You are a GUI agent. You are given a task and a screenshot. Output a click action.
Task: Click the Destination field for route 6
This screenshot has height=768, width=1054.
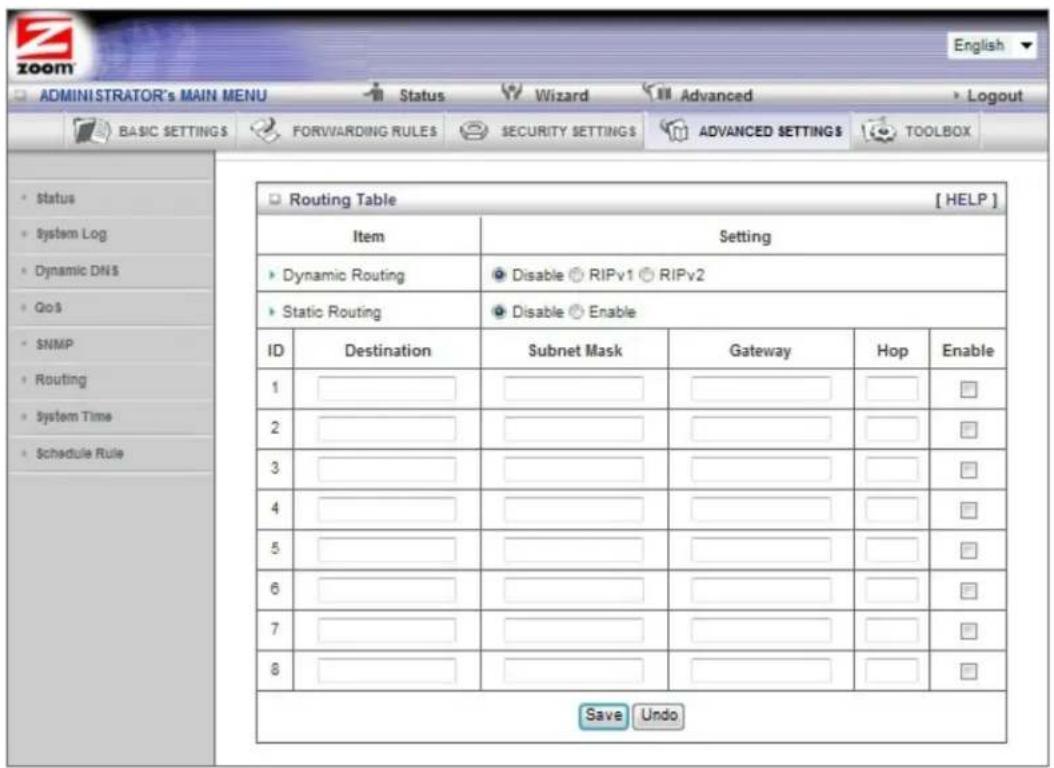point(387,591)
